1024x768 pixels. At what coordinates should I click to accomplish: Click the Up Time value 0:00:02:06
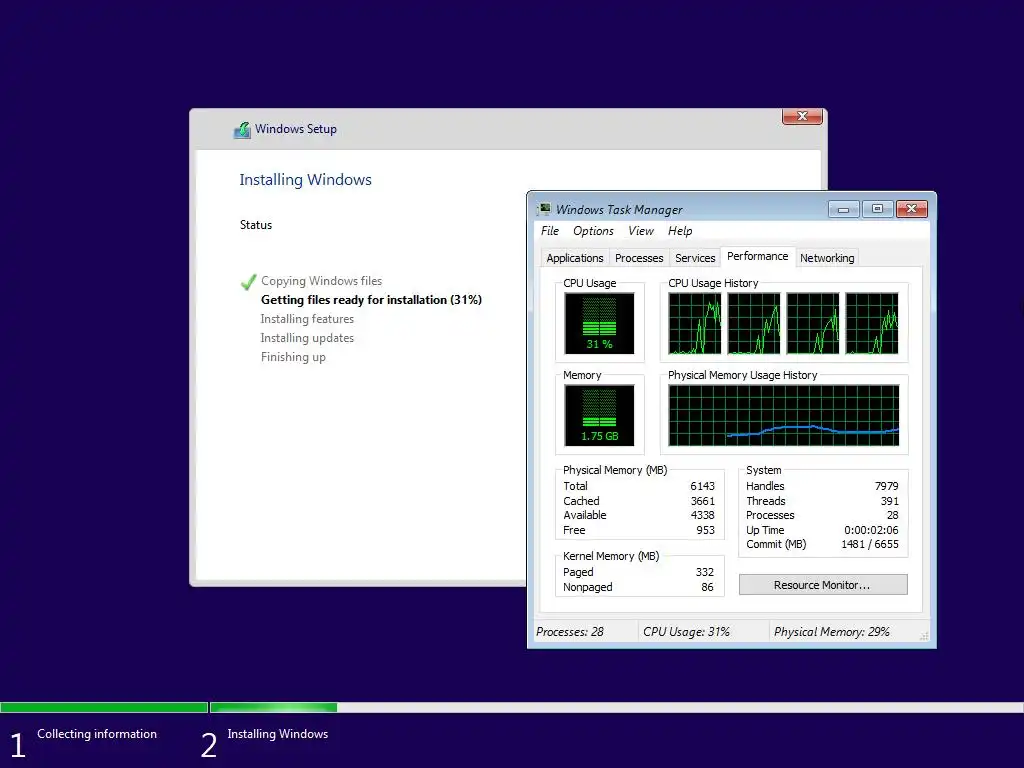[871, 530]
